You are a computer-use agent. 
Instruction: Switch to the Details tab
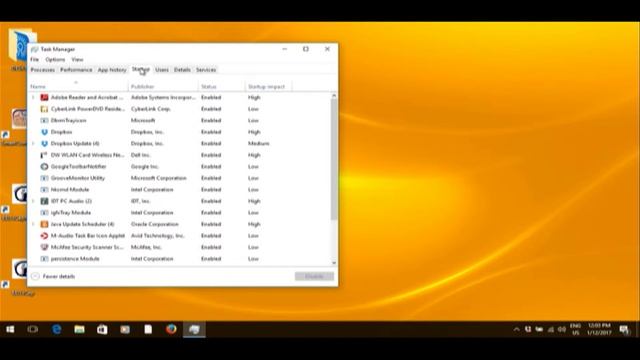tap(182, 70)
